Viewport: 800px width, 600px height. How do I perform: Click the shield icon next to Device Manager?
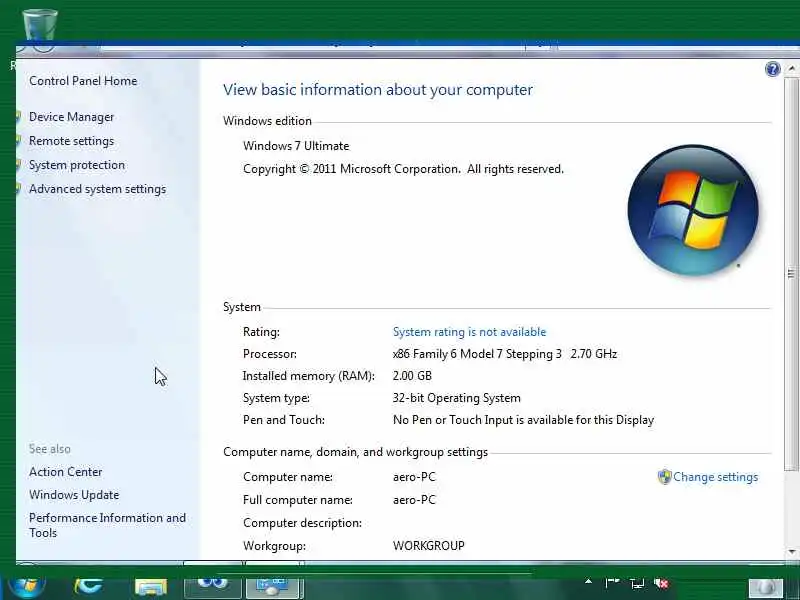pyautogui.click(x=18, y=117)
